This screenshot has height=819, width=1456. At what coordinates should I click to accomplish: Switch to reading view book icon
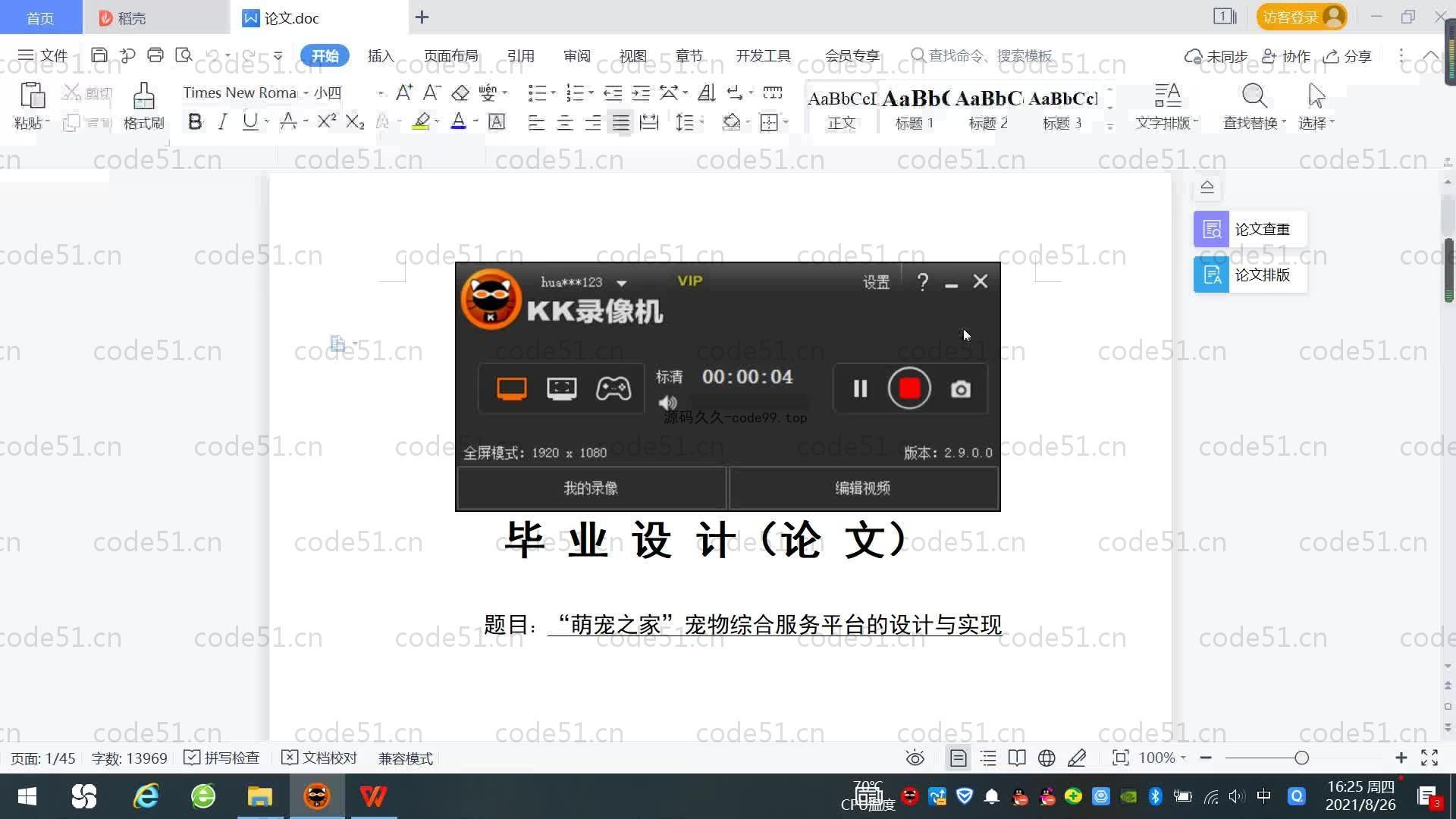click(x=1017, y=758)
